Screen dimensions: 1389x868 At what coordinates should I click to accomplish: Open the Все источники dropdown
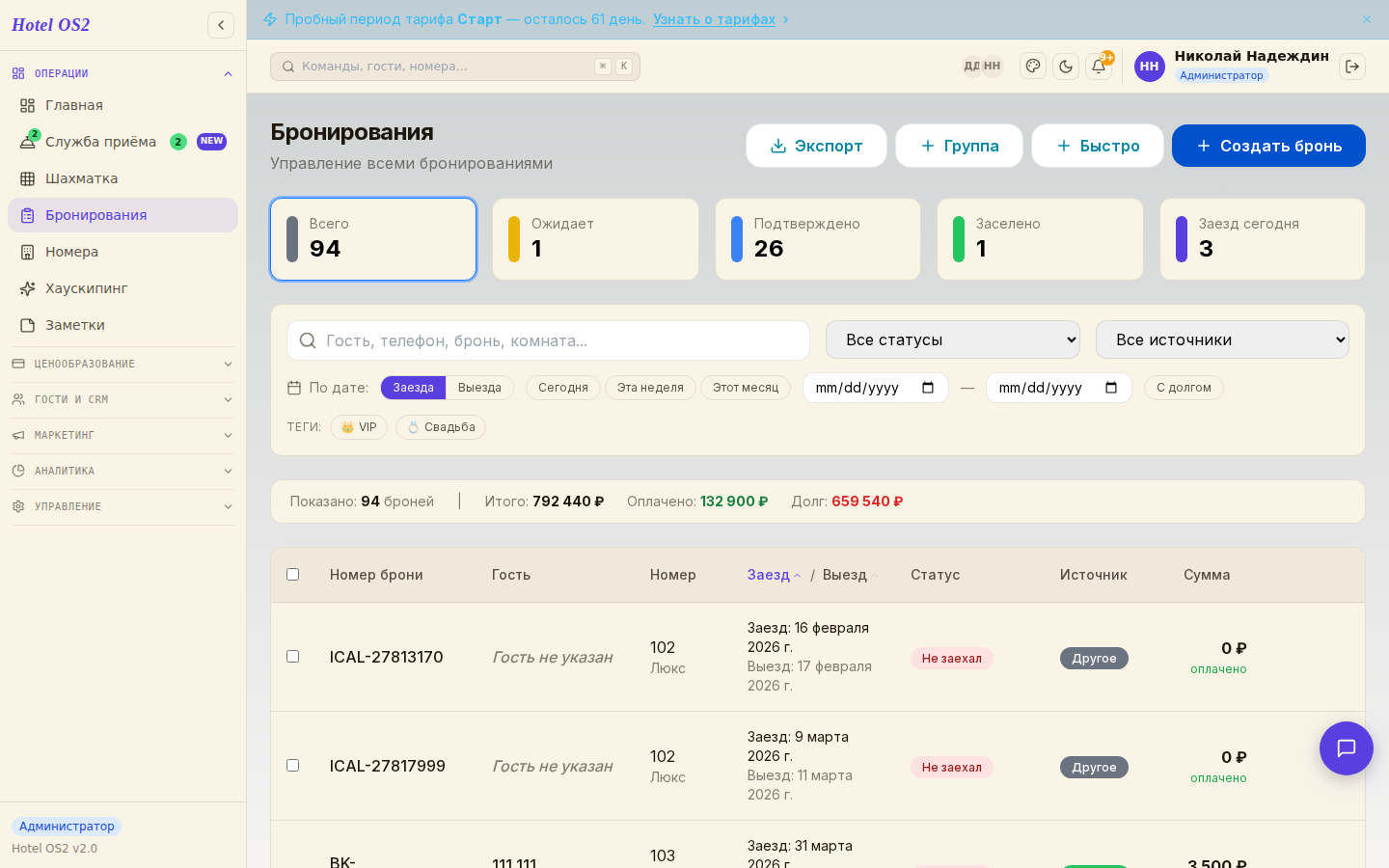pyautogui.click(x=1222, y=339)
